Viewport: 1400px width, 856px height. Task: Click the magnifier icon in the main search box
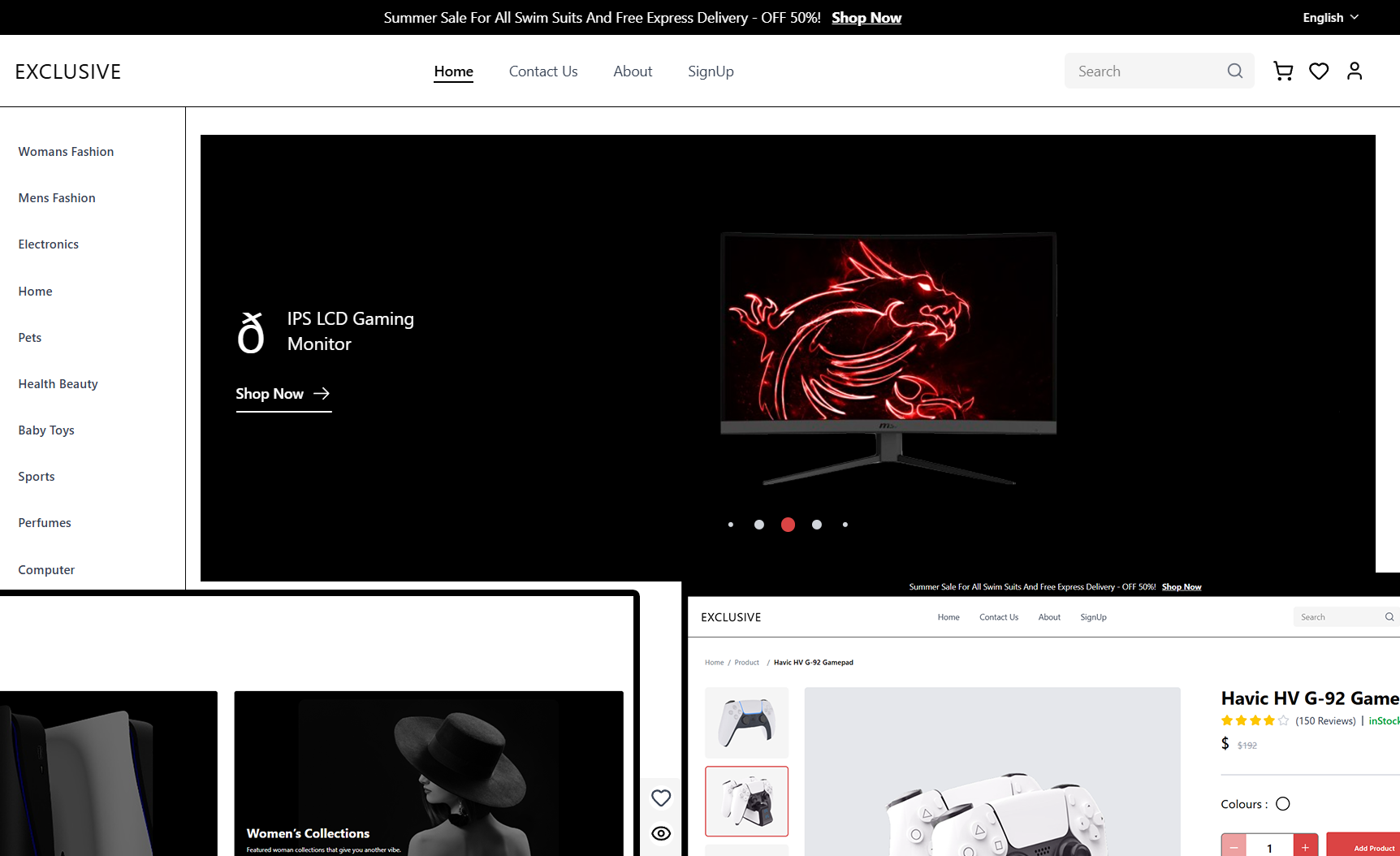click(1234, 71)
